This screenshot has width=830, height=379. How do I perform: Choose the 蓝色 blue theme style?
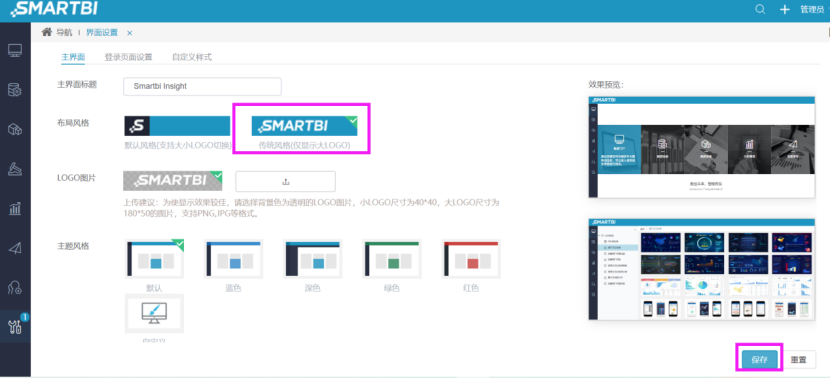[x=233, y=258]
